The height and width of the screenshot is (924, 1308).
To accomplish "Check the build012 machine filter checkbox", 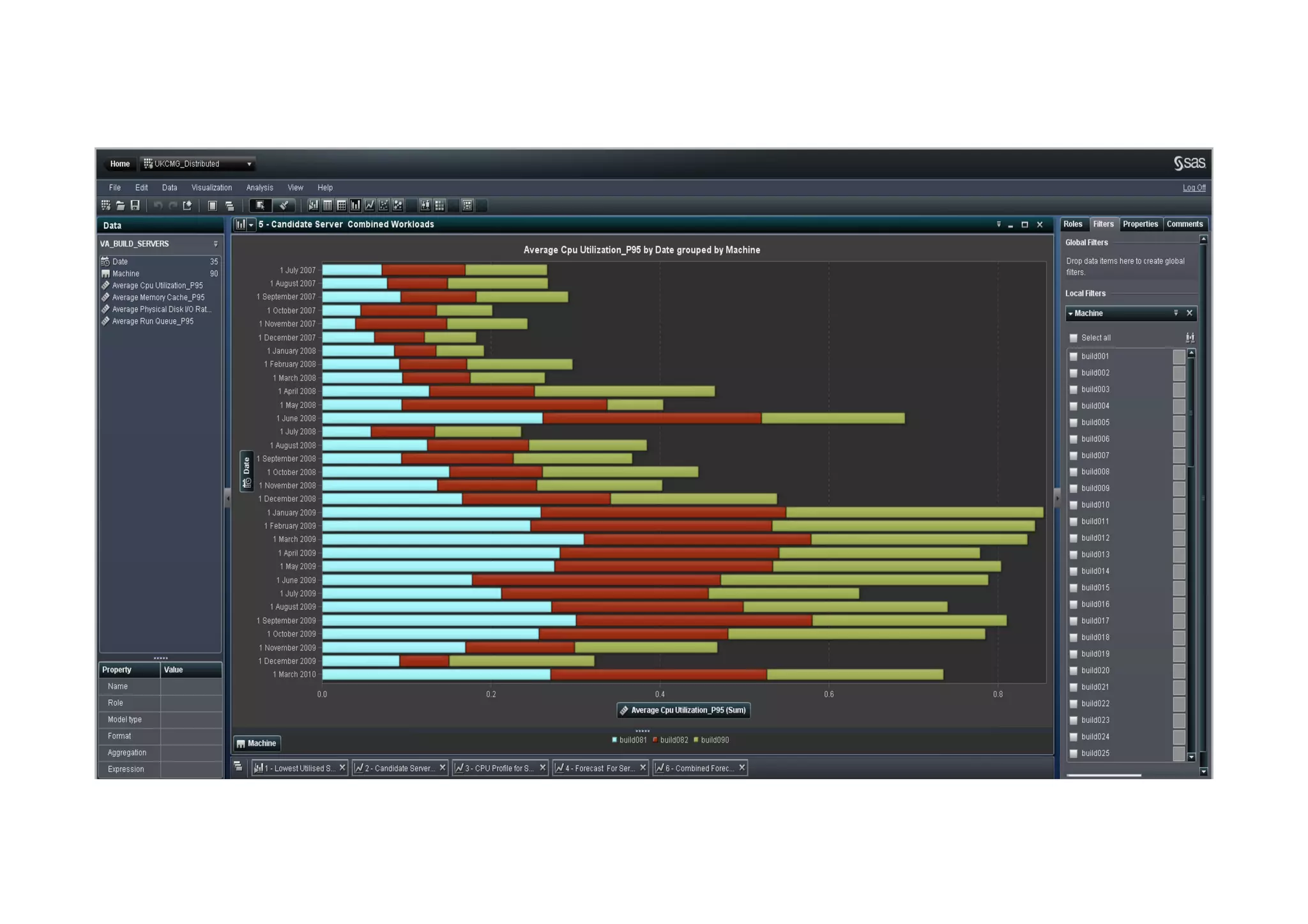I will 1074,538.
